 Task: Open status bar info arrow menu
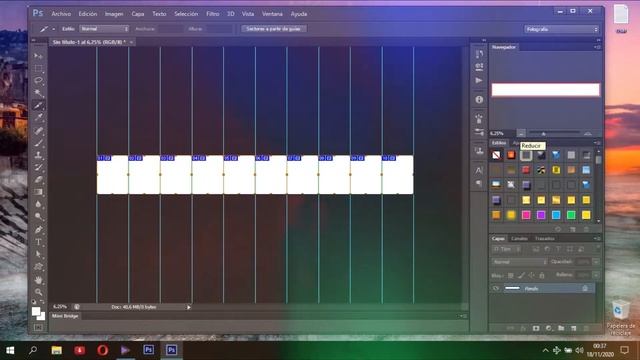[189, 307]
